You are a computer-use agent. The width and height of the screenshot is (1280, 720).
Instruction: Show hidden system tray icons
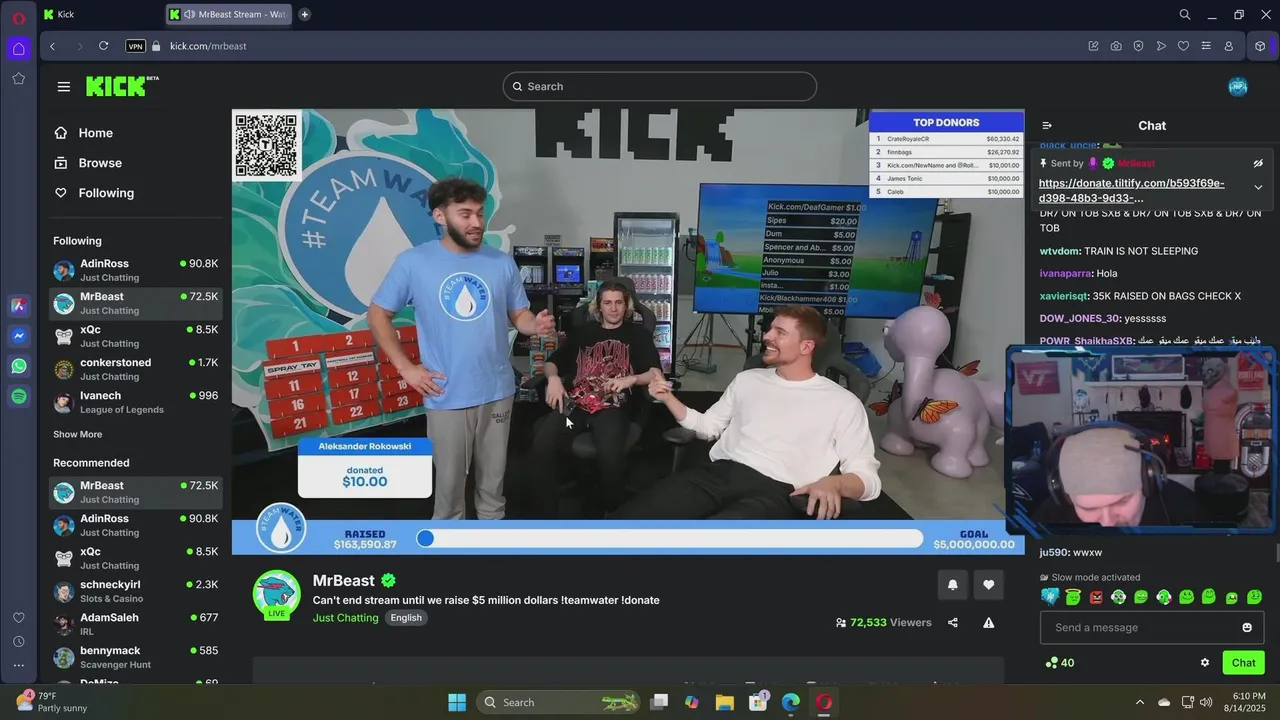point(1139,702)
